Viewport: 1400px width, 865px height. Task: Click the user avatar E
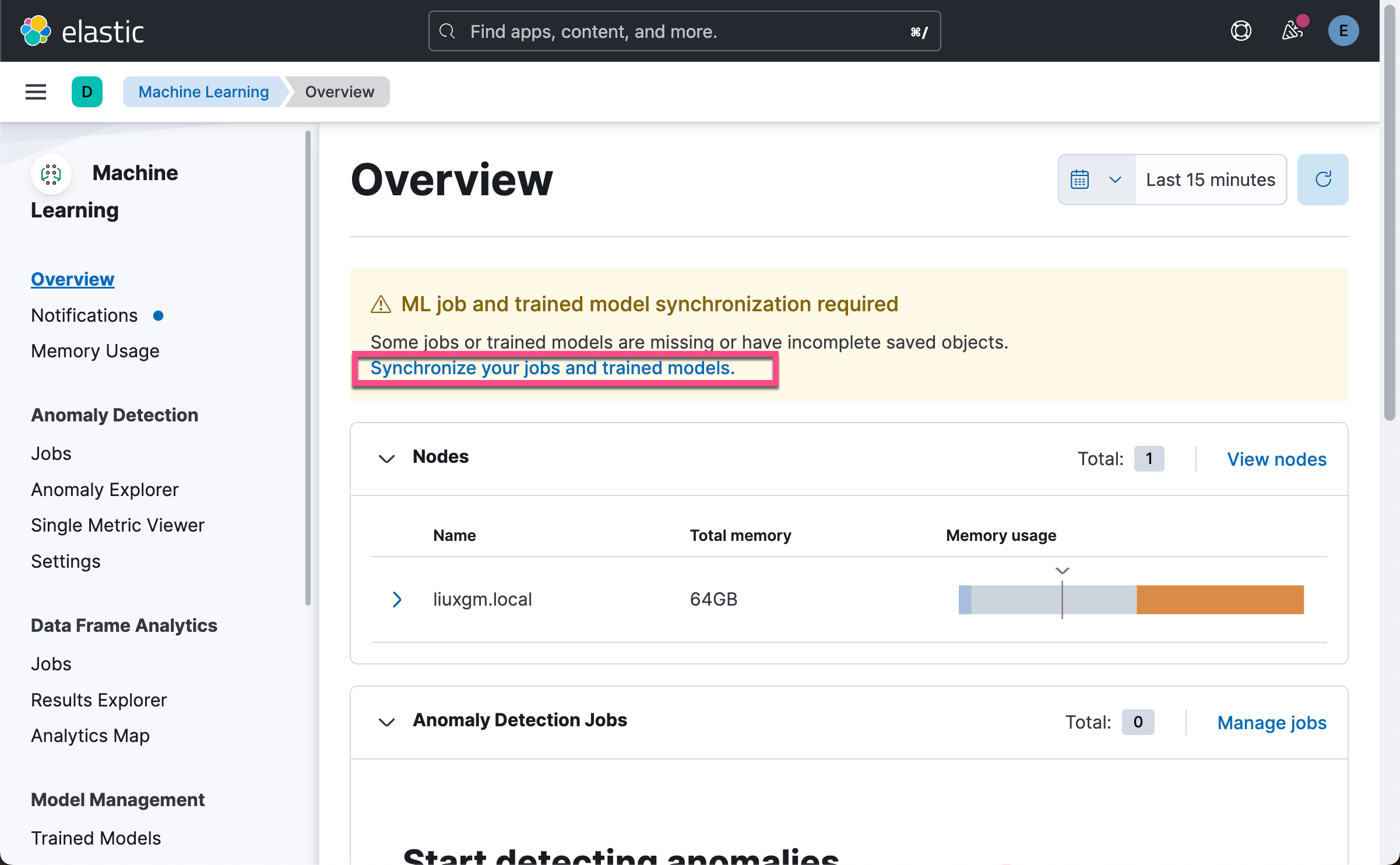click(x=1343, y=31)
